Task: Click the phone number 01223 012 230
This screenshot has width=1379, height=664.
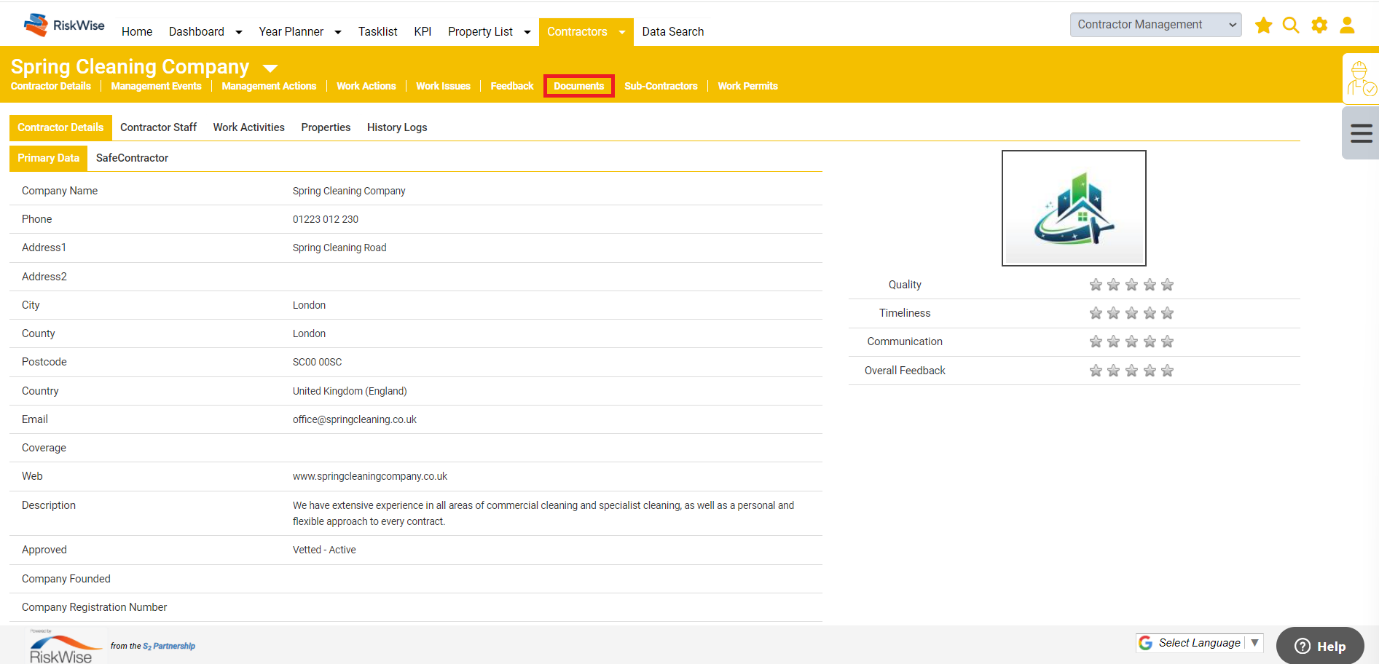Action: [x=325, y=220]
